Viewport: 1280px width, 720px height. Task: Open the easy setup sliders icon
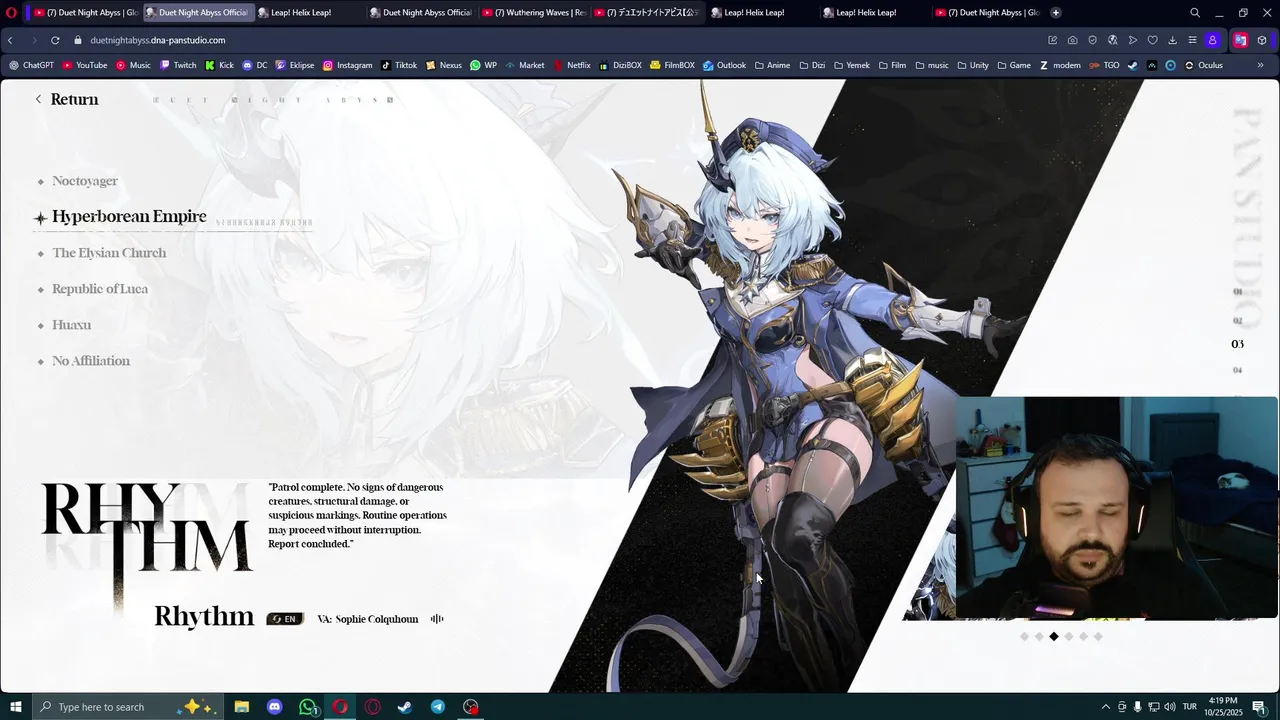point(1192,40)
